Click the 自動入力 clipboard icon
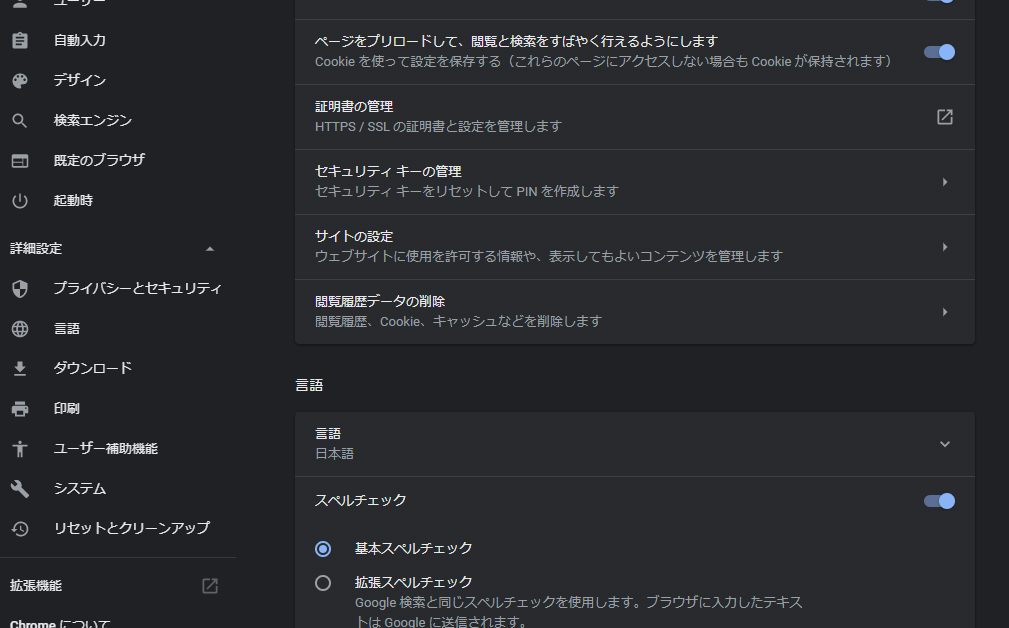This screenshot has height=628, width=1009. (20, 41)
